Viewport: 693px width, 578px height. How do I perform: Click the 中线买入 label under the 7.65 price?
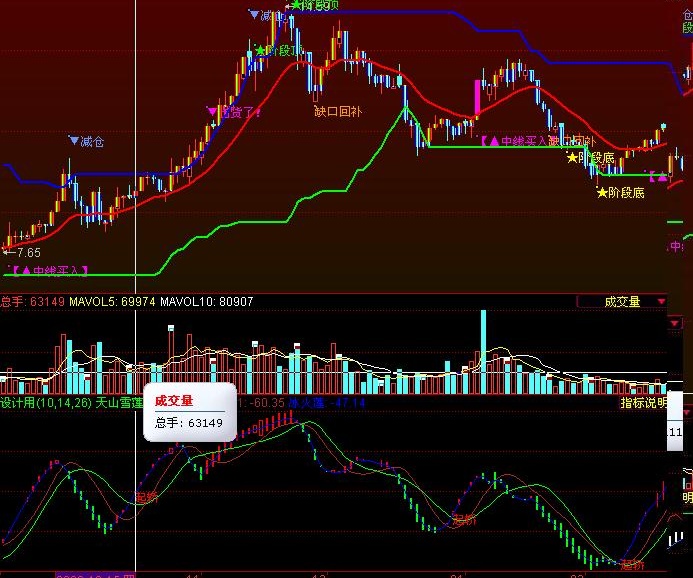point(49,270)
